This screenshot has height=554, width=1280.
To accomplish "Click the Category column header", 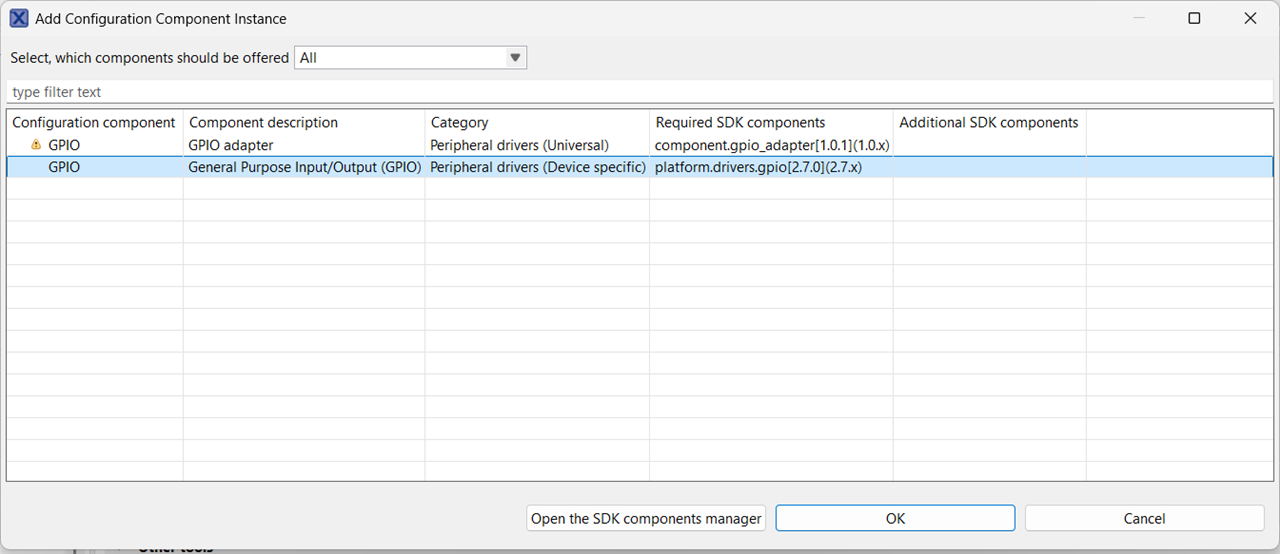I will point(460,122).
